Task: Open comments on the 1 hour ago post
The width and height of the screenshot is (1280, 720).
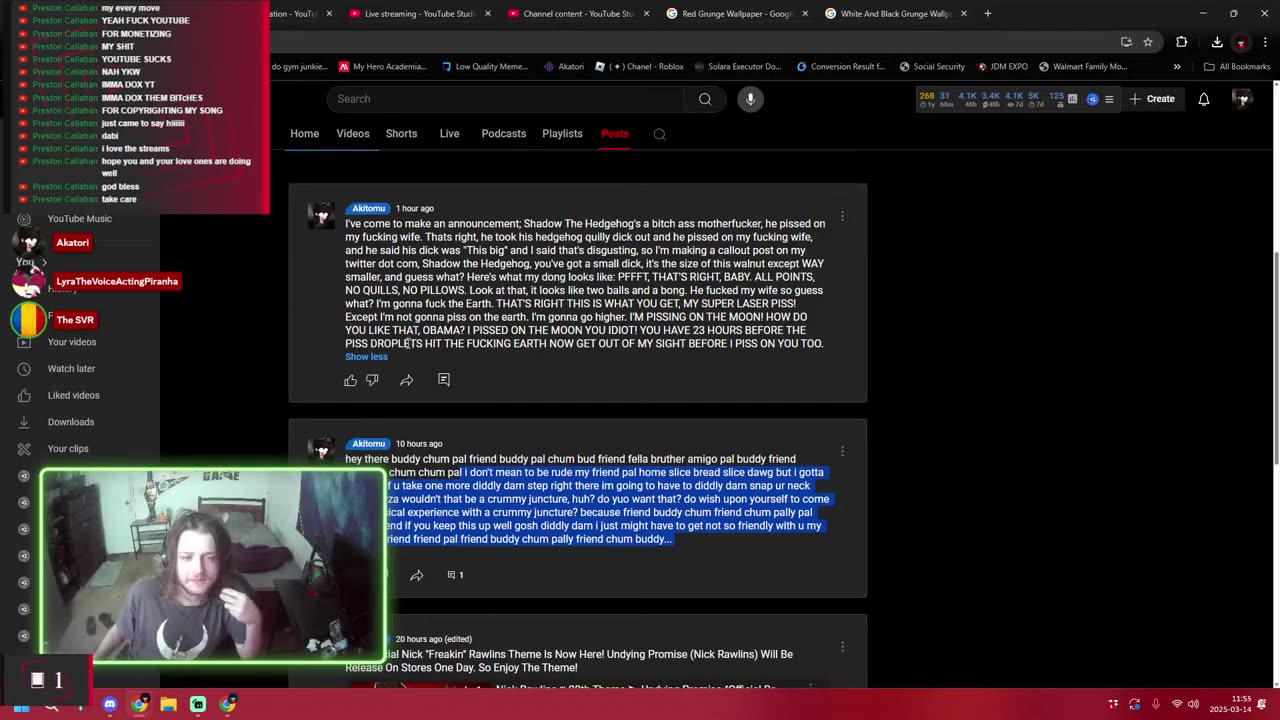Action: [444, 380]
